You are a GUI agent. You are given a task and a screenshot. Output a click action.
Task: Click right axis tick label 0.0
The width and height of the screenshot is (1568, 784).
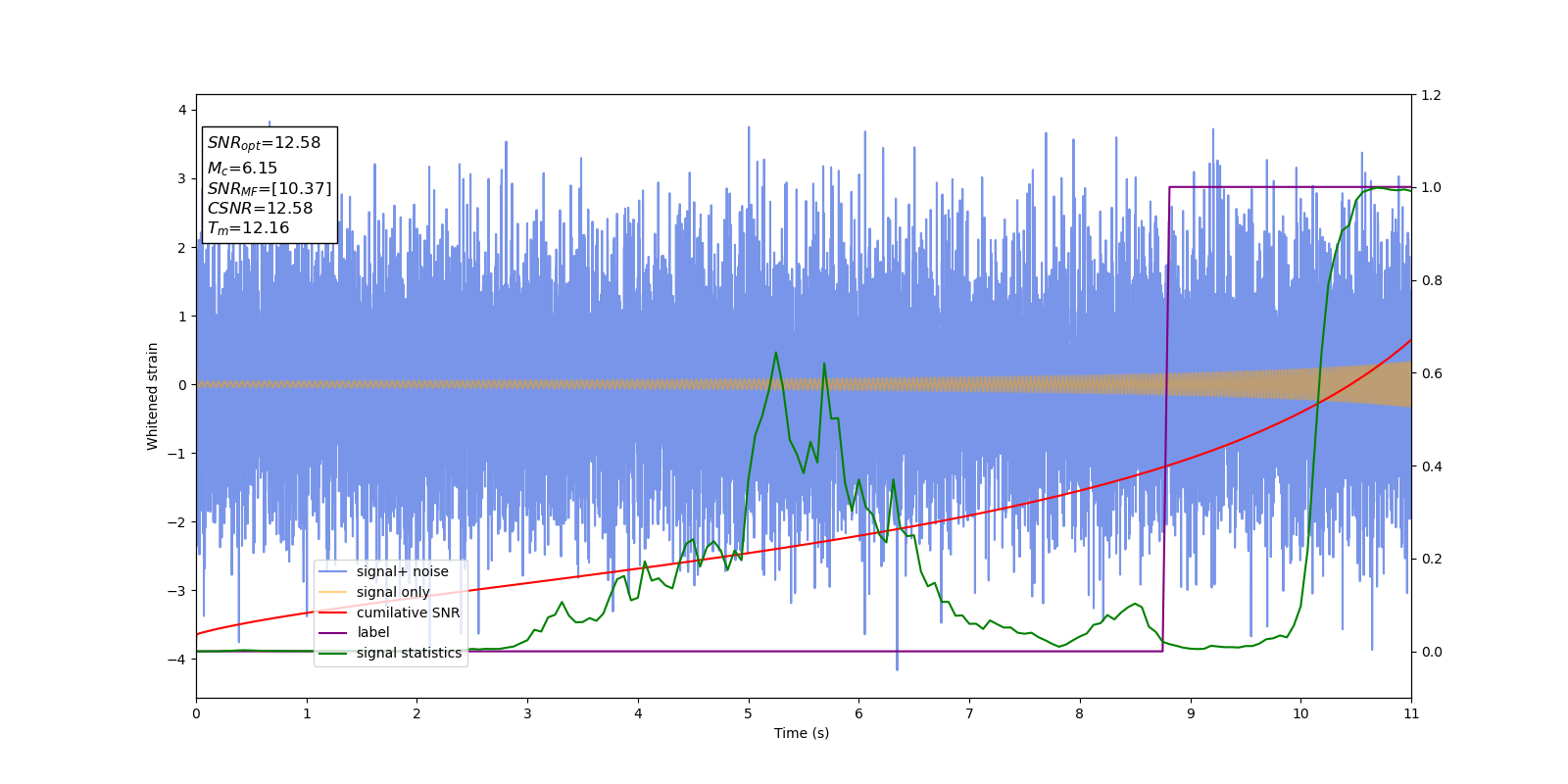(1431, 652)
